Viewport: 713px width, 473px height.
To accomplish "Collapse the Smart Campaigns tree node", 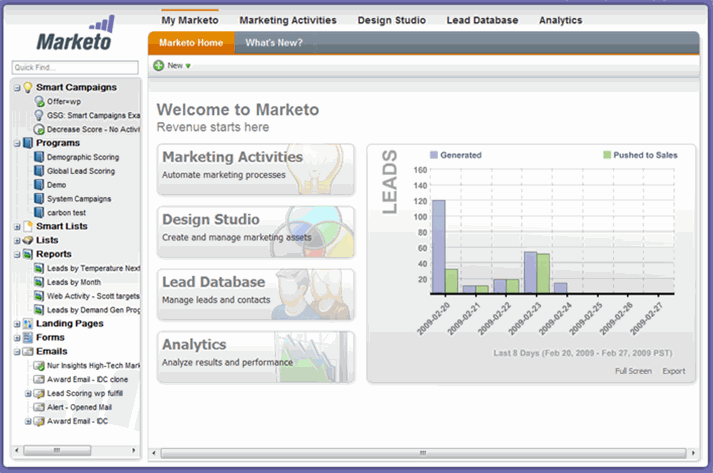I will click(x=17, y=88).
